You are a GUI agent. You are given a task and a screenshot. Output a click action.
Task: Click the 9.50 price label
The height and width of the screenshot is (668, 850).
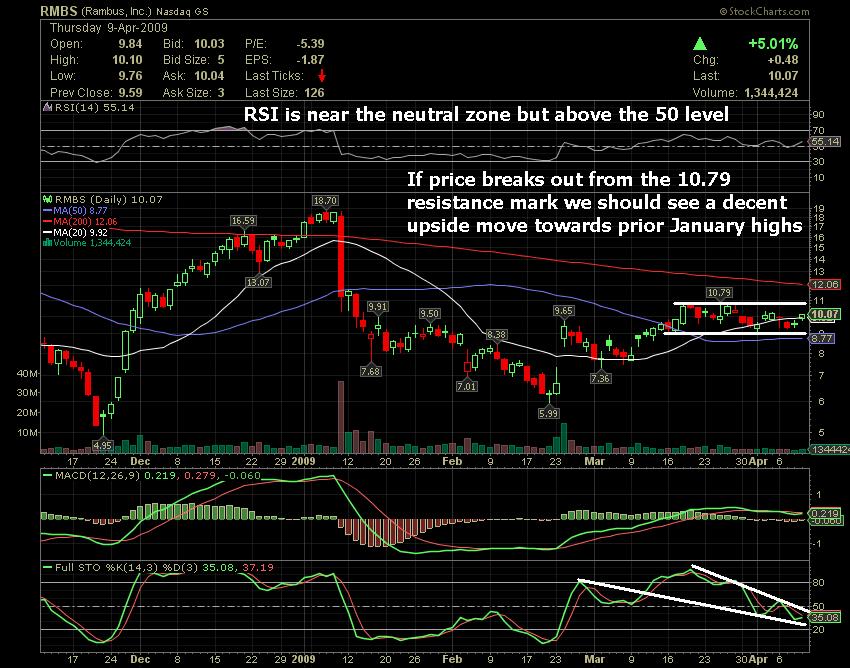[x=429, y=314]
